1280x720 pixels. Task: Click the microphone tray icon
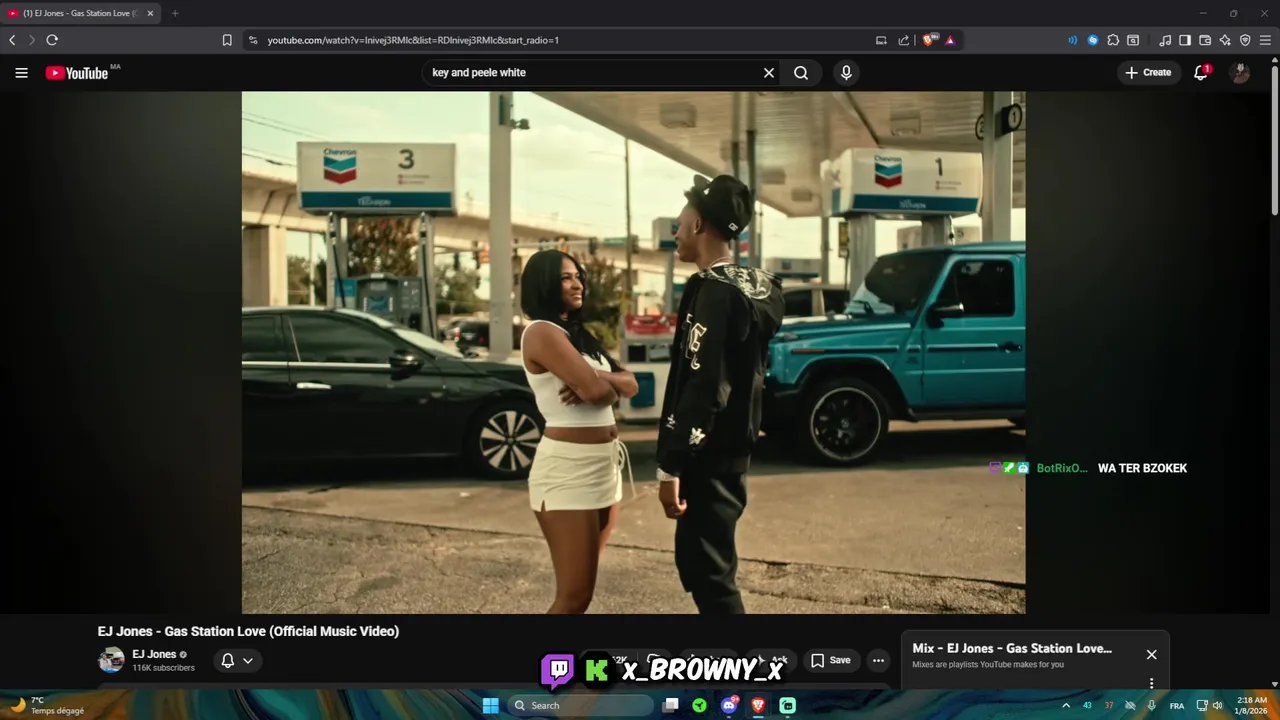[1152, 705]
